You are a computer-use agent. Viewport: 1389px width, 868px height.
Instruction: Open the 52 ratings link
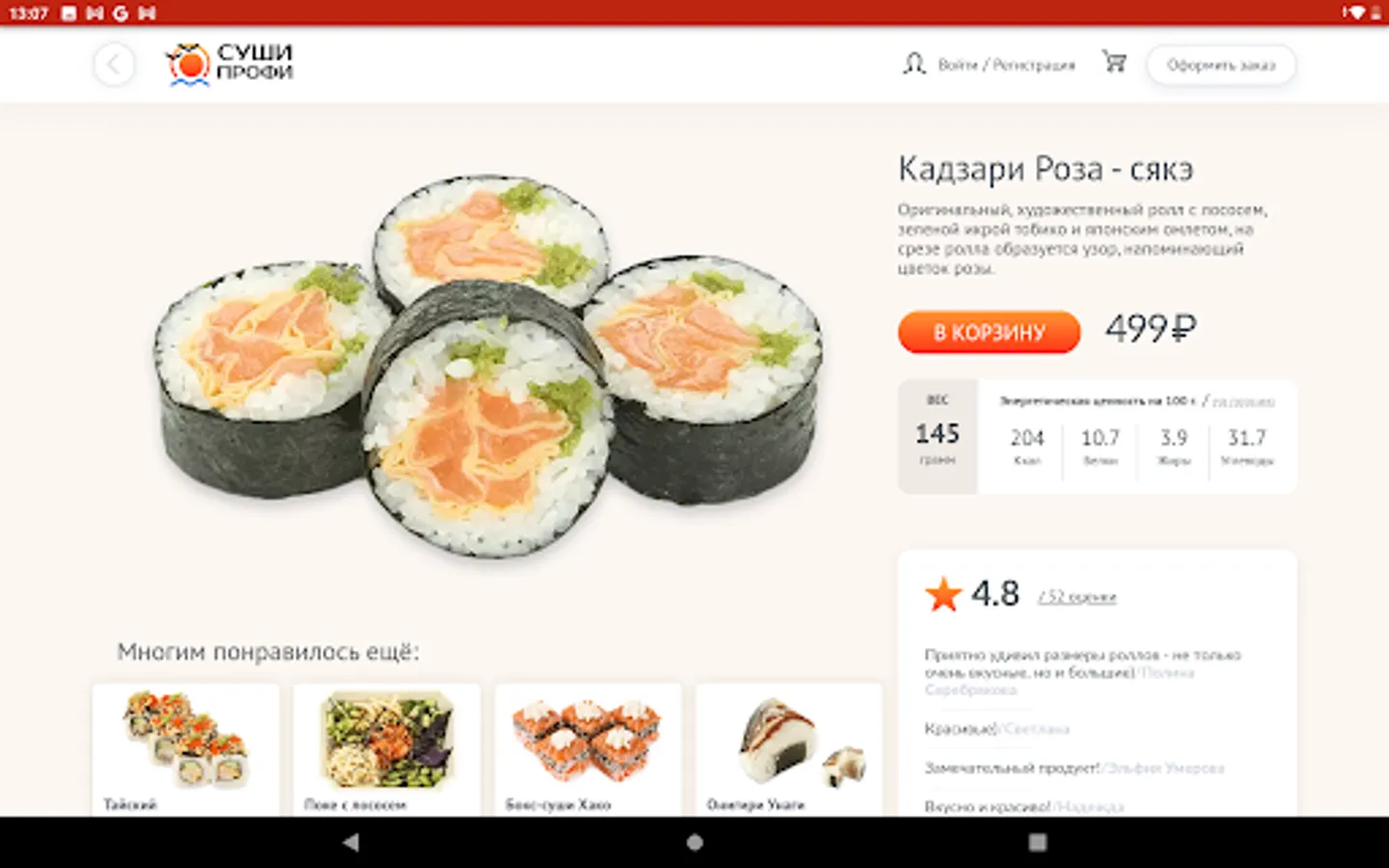pyautogui.click(x=1076, y=597)
